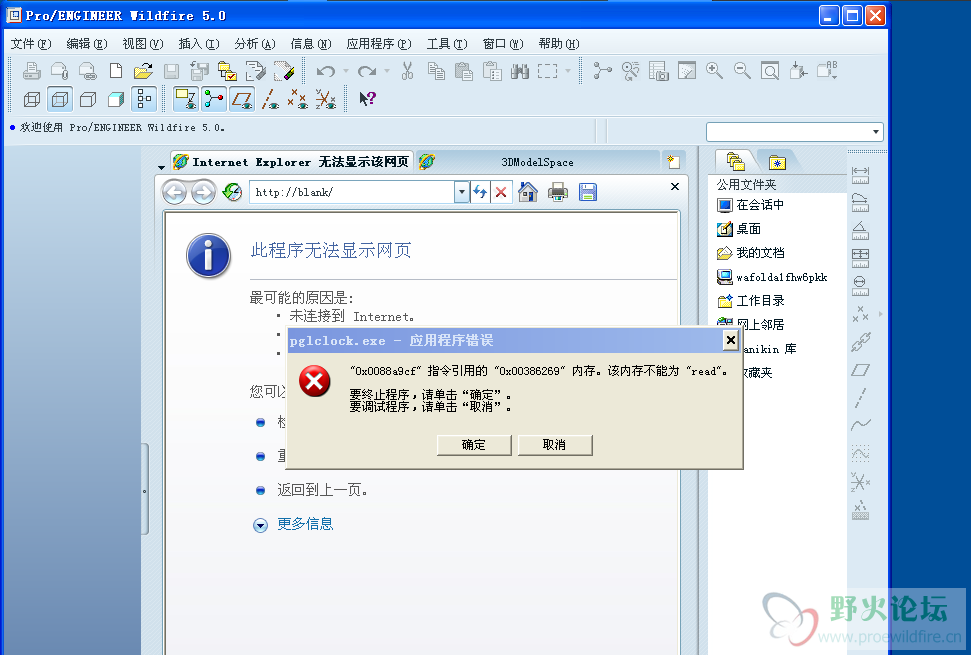971x655 pixels.
Task: Click the redo arrow icon
Action: [x=367, y=71]
